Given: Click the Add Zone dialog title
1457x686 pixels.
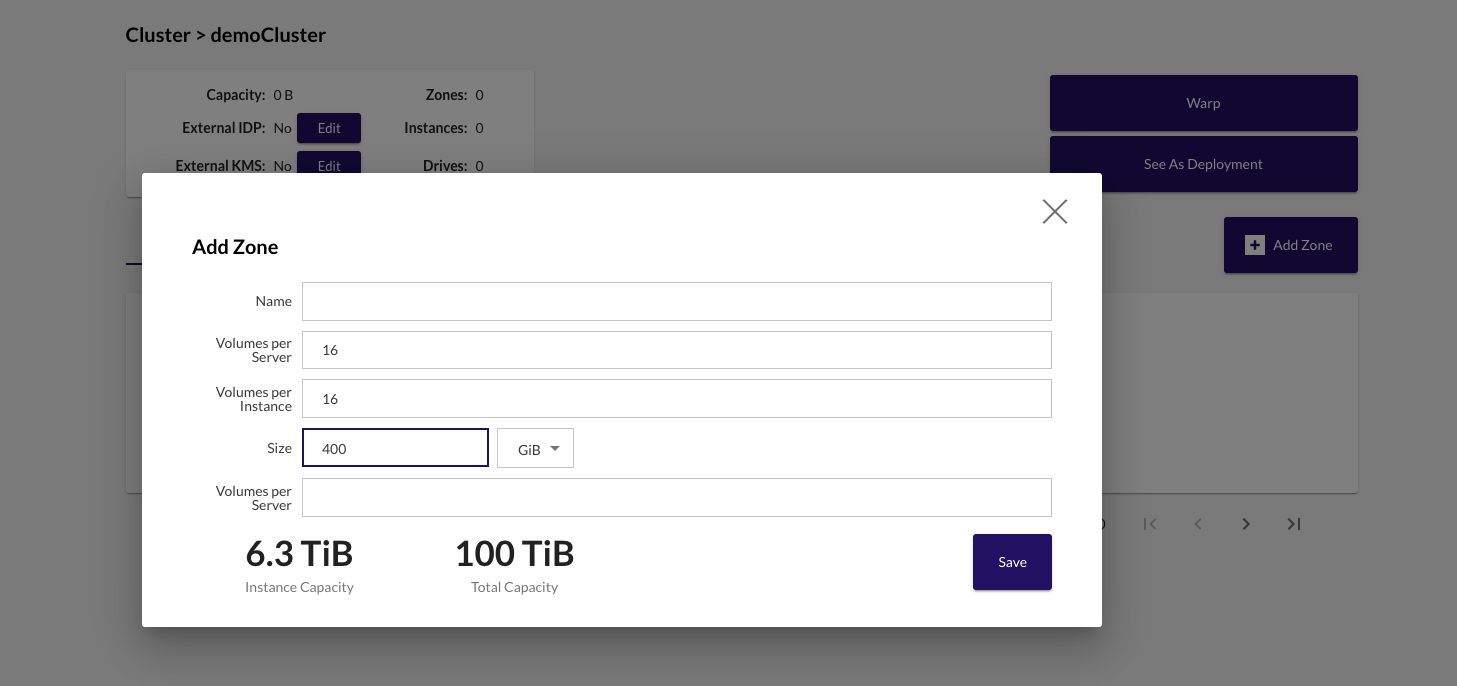Looking at the screenshot, I should 235,247.
